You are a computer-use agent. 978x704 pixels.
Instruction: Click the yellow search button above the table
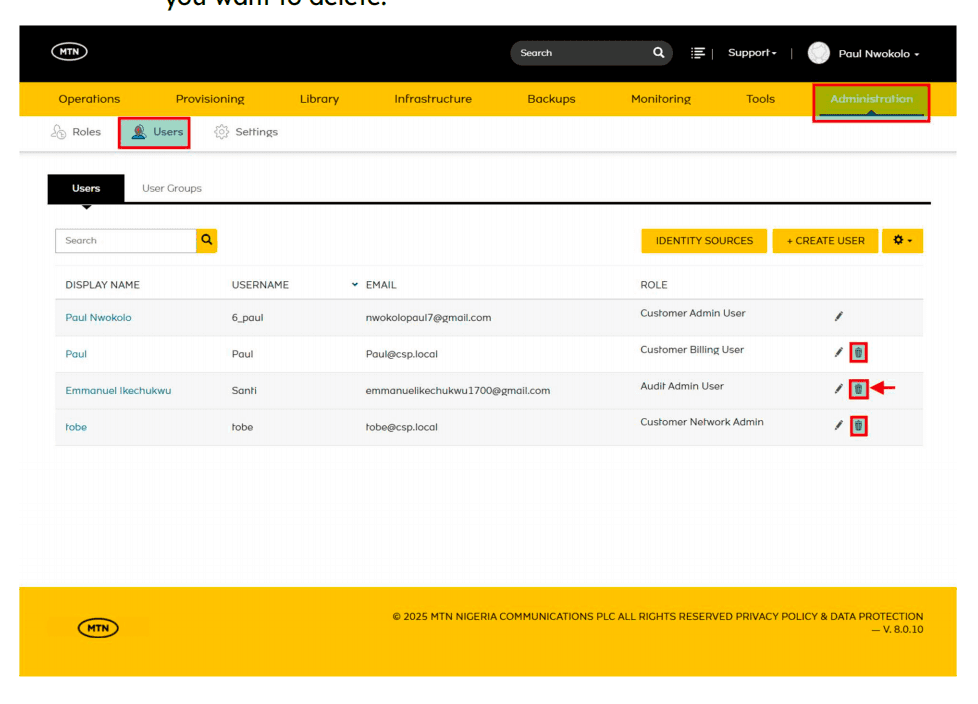pyautogui.click(x=206, y=241)
